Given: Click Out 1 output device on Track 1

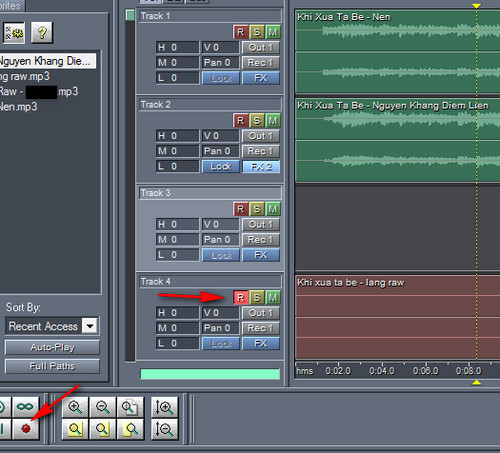Looking at the screenshot, I should pos(261,47).
